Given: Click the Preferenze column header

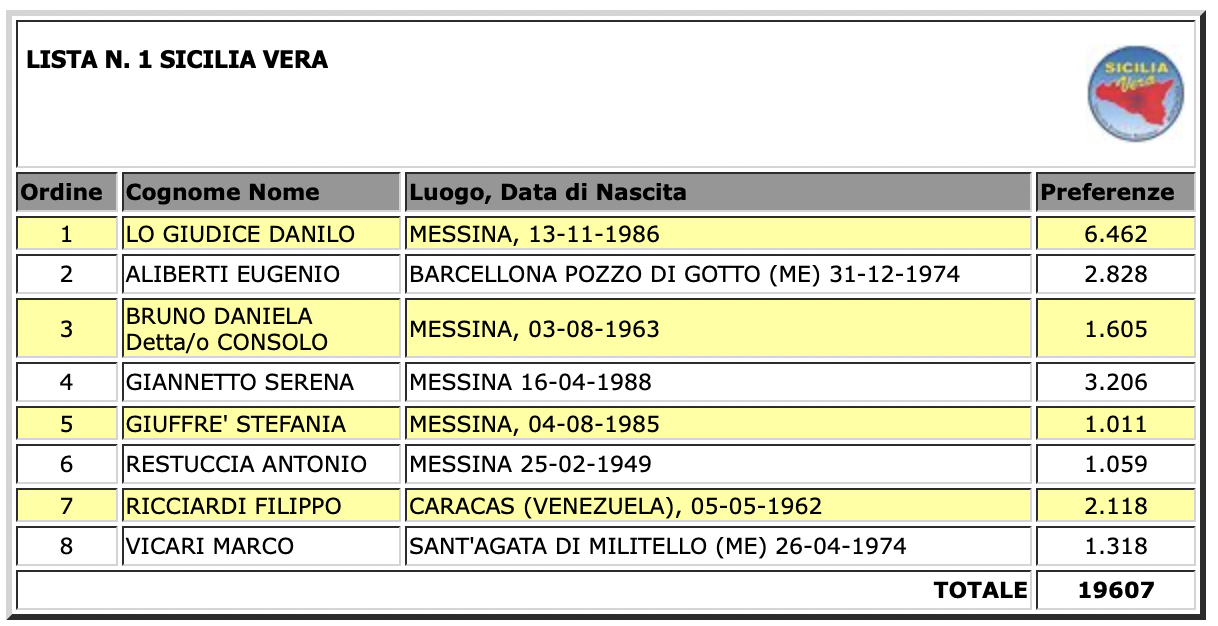Looking at the screenshot, I should (x=1115, y=192).
